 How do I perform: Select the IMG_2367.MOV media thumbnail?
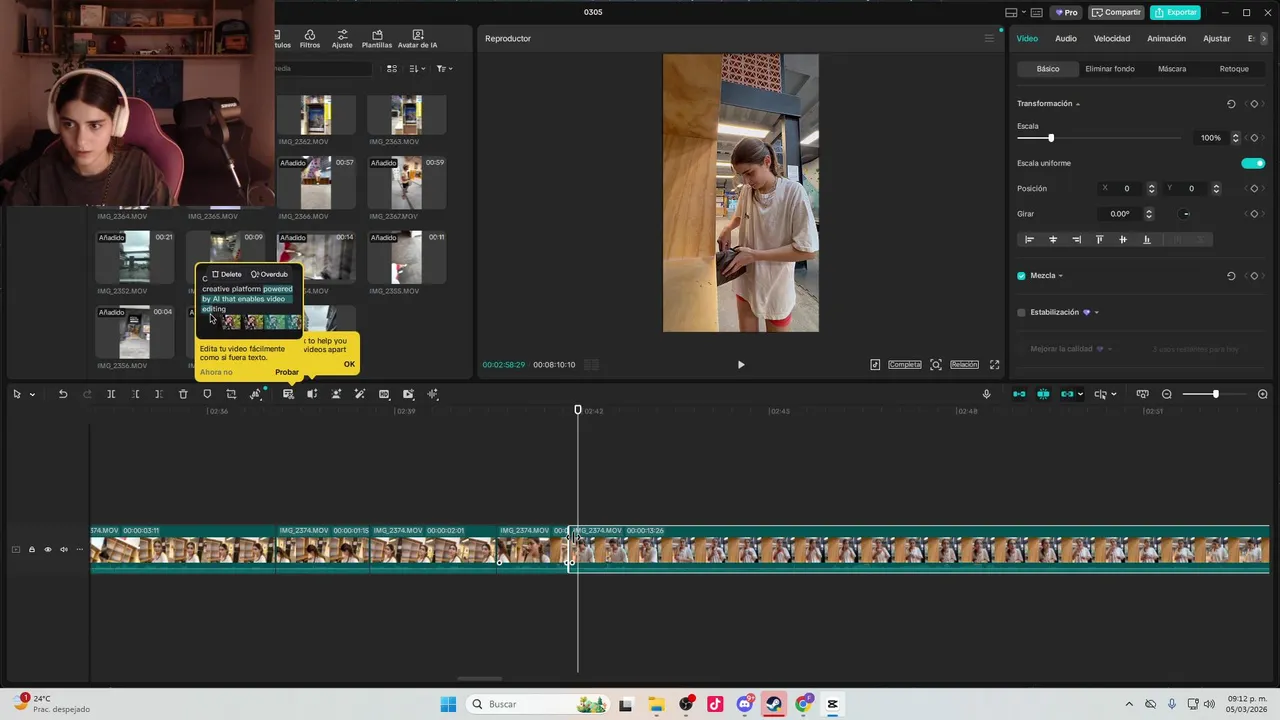click(406, 183)
